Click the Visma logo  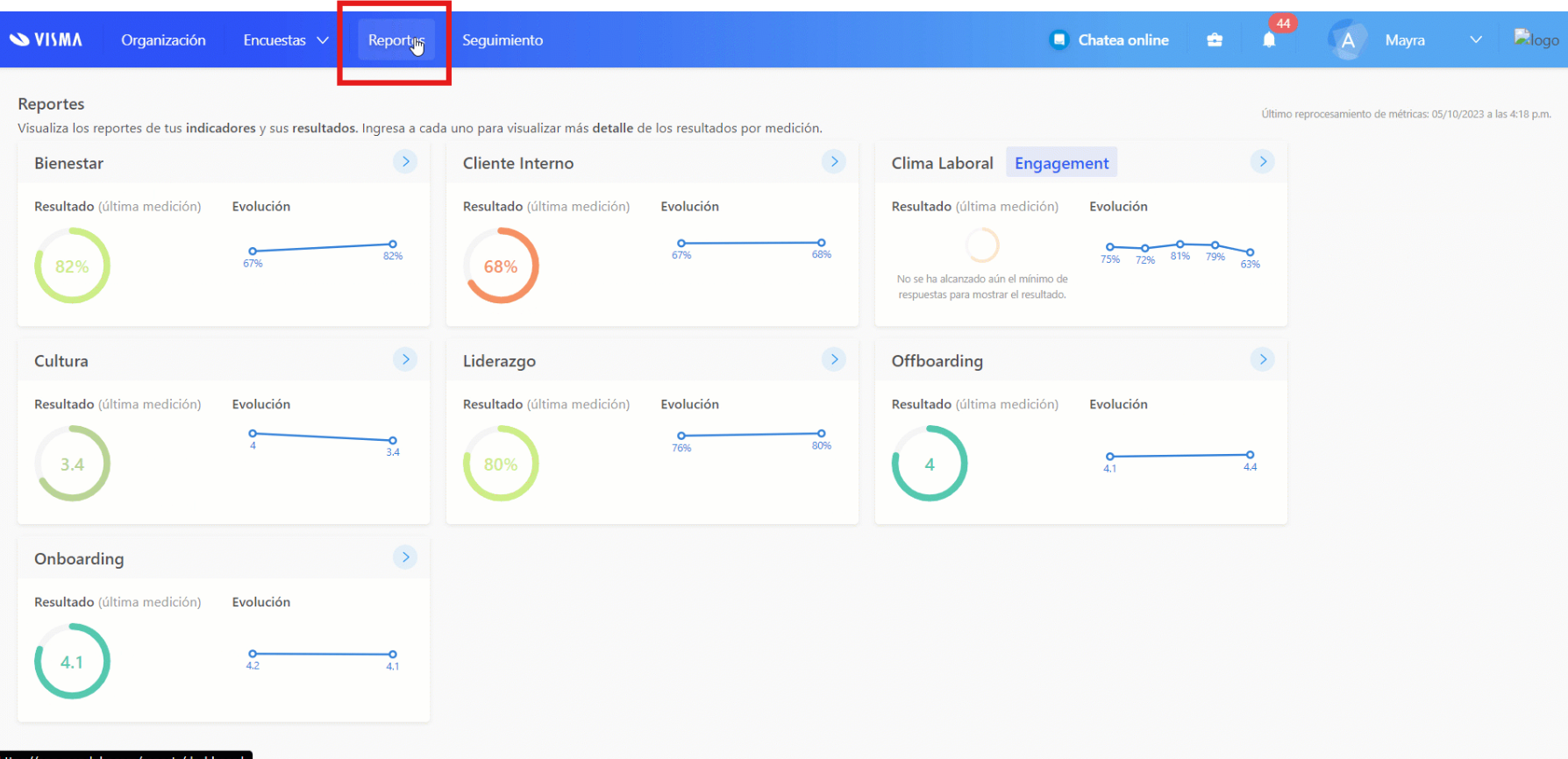coord(46,39)
